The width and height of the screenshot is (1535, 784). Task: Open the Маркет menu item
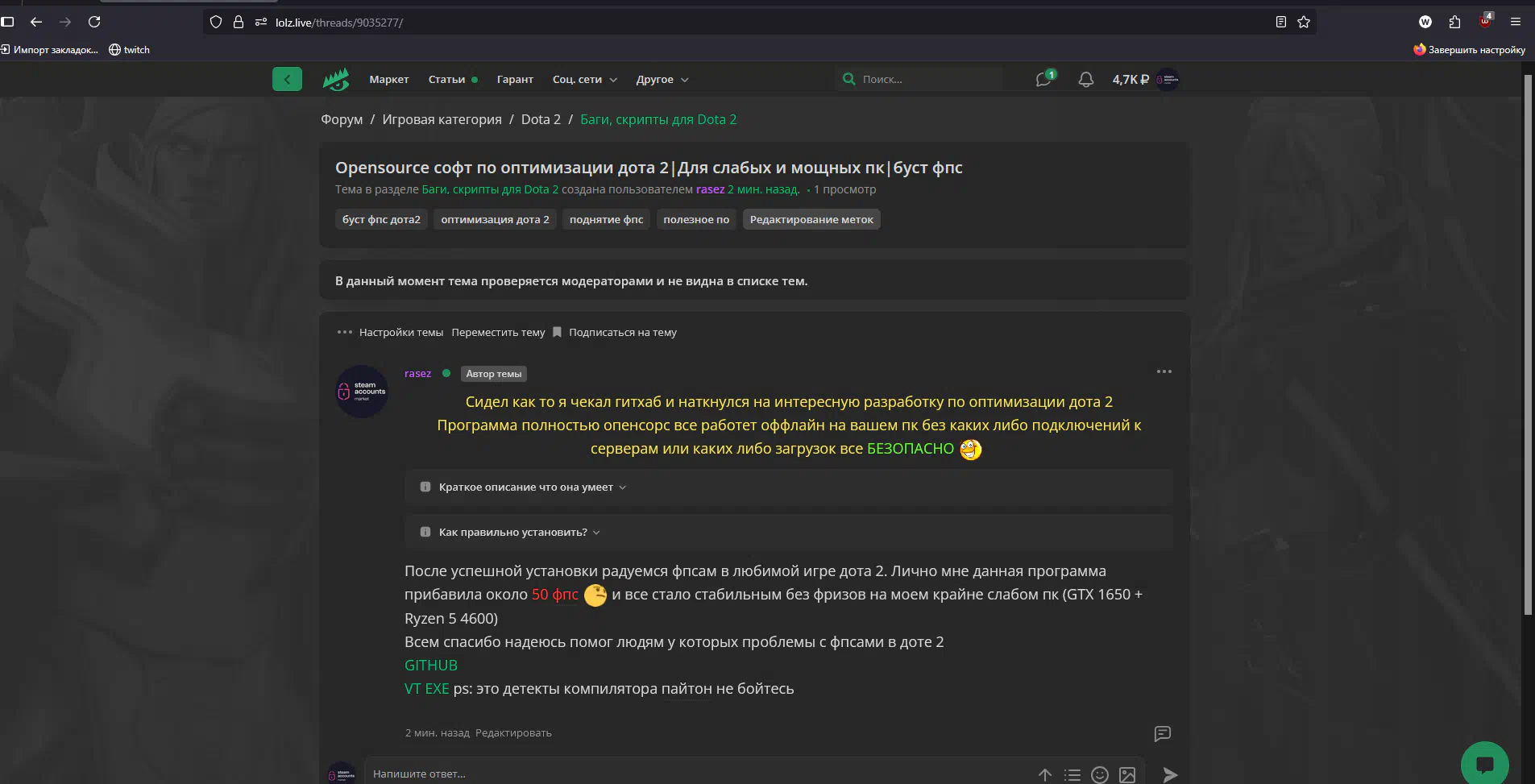tap(389, 79)
